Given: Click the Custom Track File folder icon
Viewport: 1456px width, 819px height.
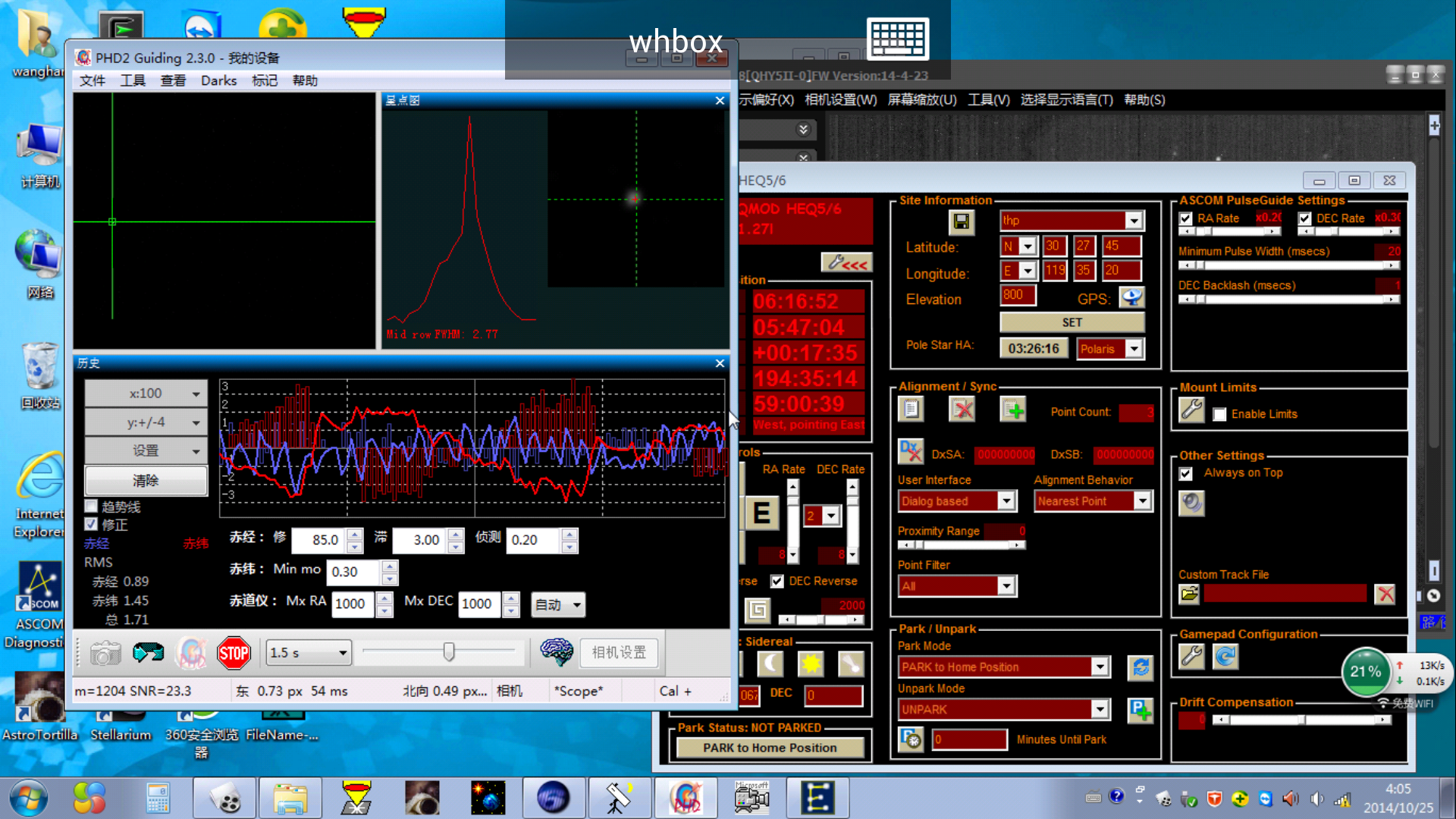Looking at the screenshot, I should (1189, 594).
